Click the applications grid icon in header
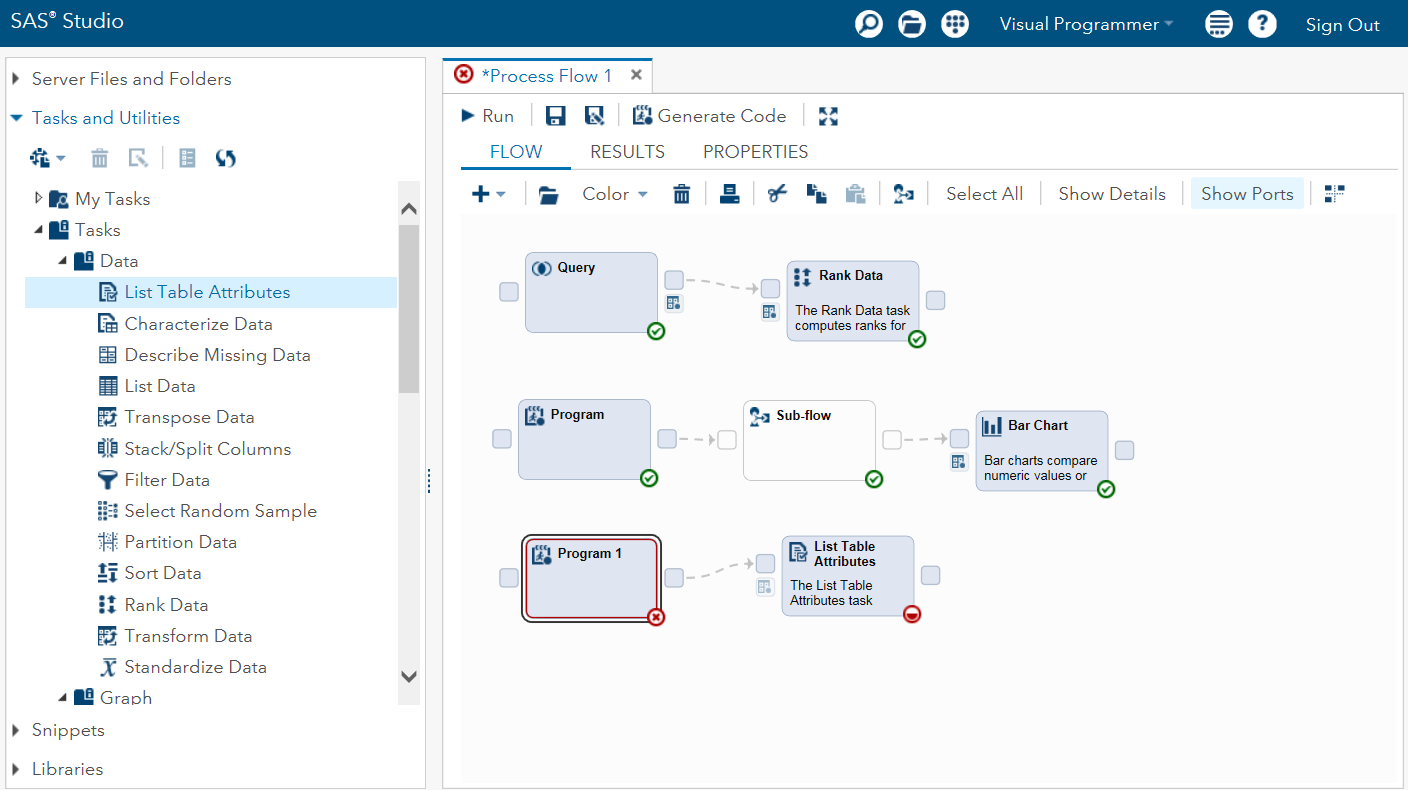The height and width of the screenshot is (790, 1408). click(x=955, y=25)
